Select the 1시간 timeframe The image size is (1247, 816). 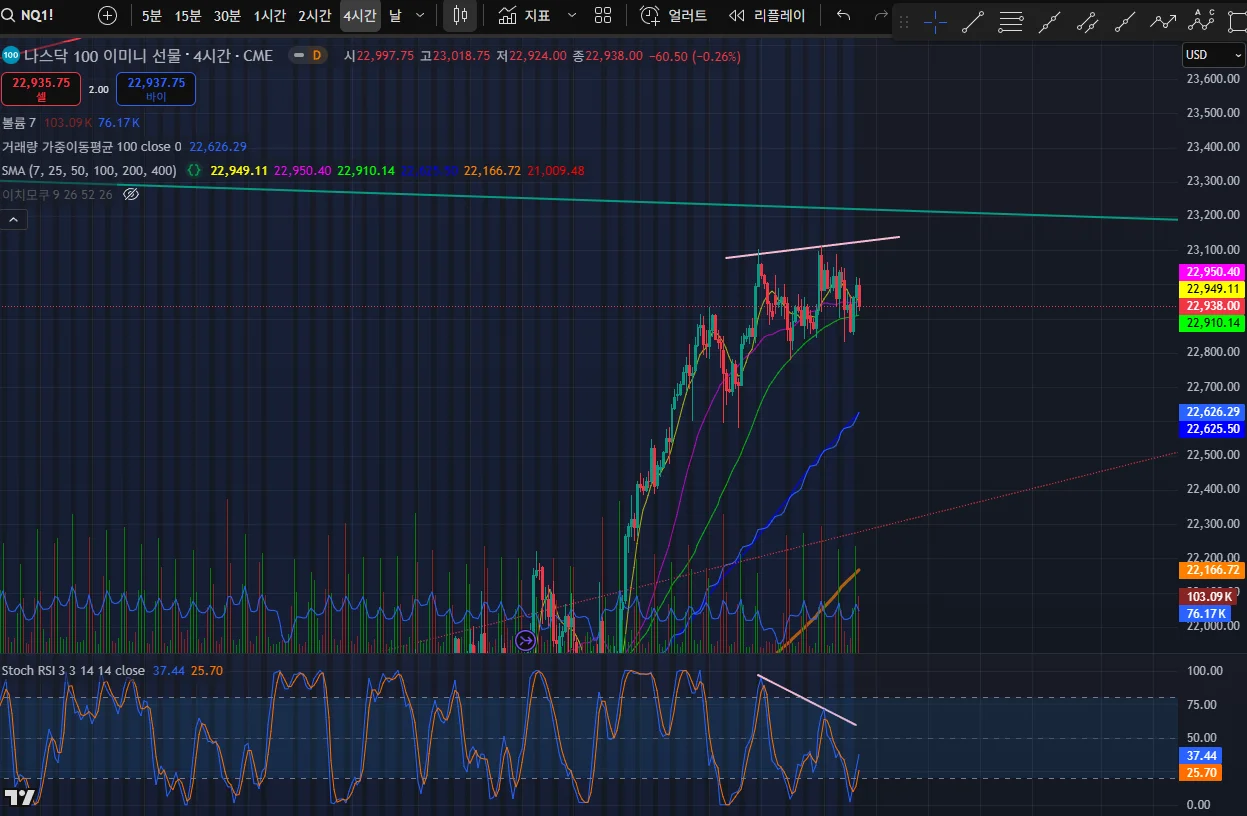click(269, 15)
